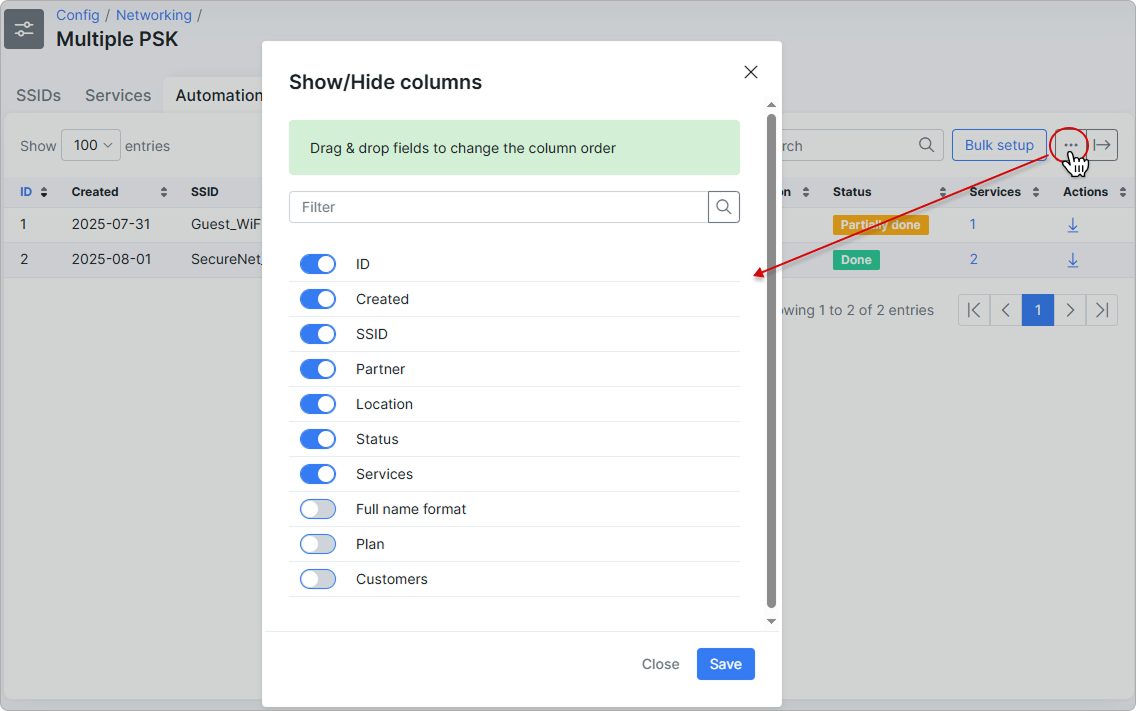This screenshot has width=1136, height=711.
Task: Go to the last page icon
Action: (1101, 310)
